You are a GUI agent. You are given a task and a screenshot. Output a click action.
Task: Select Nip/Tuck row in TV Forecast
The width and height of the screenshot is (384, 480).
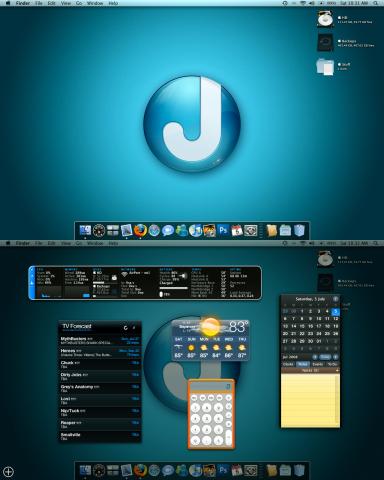click(x=100, y=412)
